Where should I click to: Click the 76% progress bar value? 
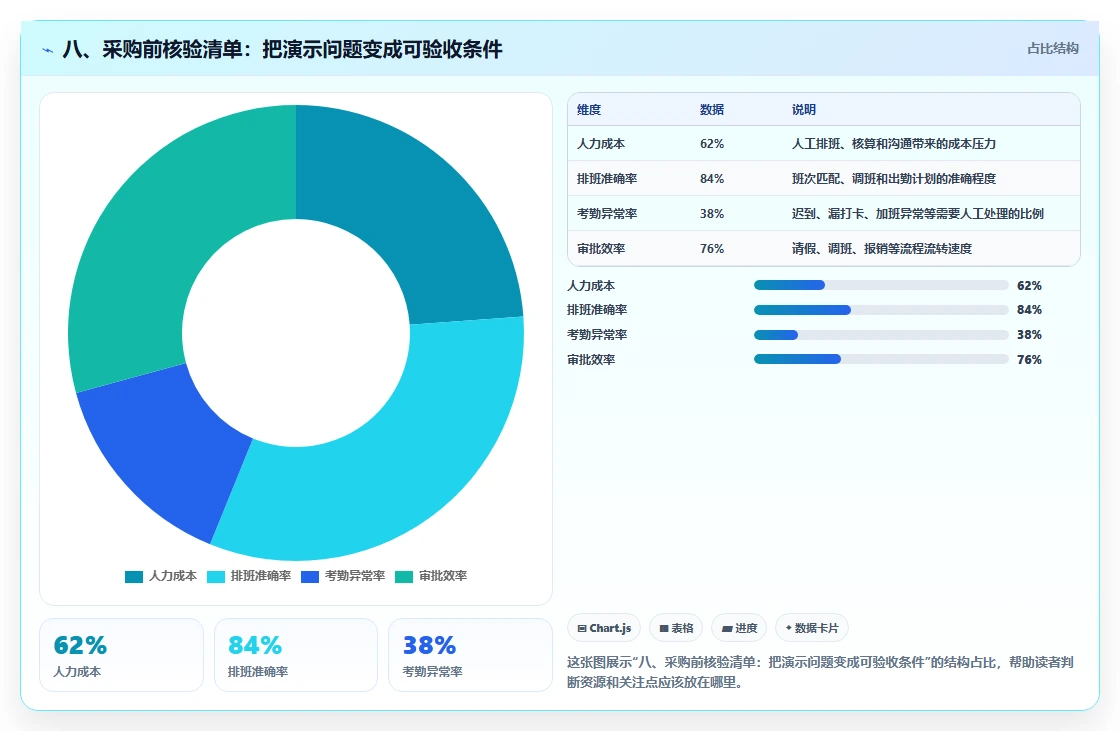1029,359
